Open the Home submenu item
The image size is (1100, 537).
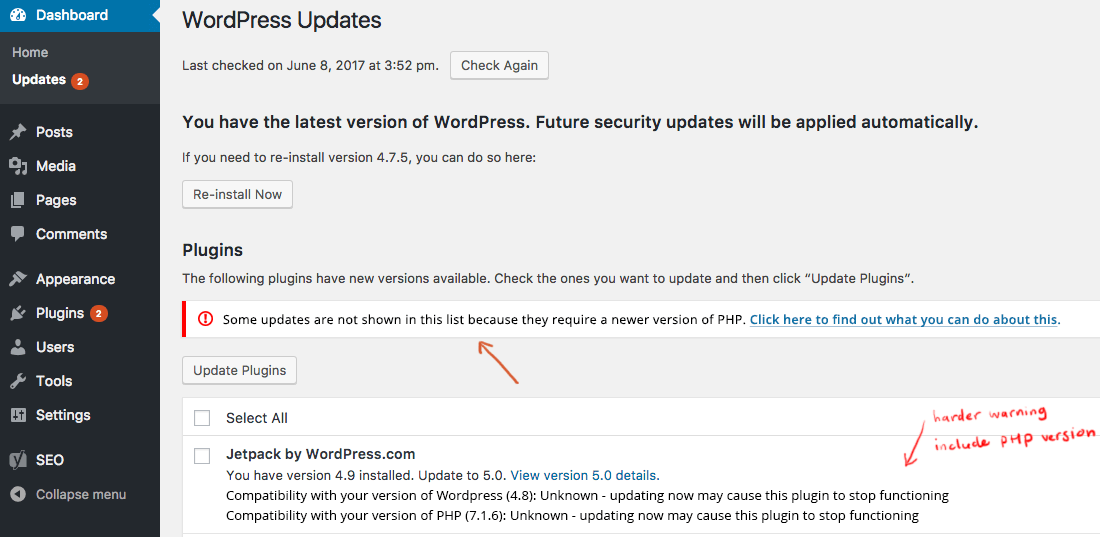30,53
